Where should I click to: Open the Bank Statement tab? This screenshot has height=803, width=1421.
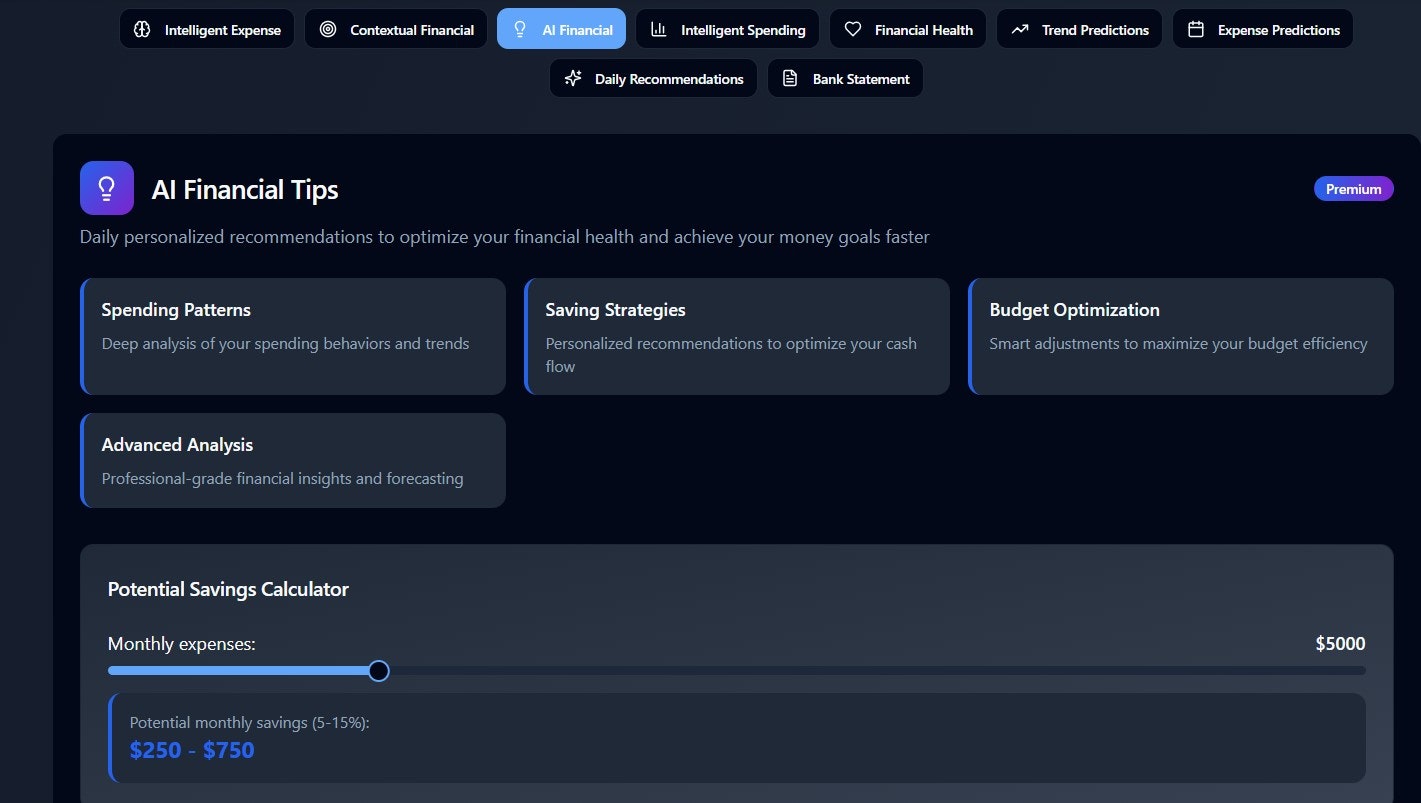point(845,78)
